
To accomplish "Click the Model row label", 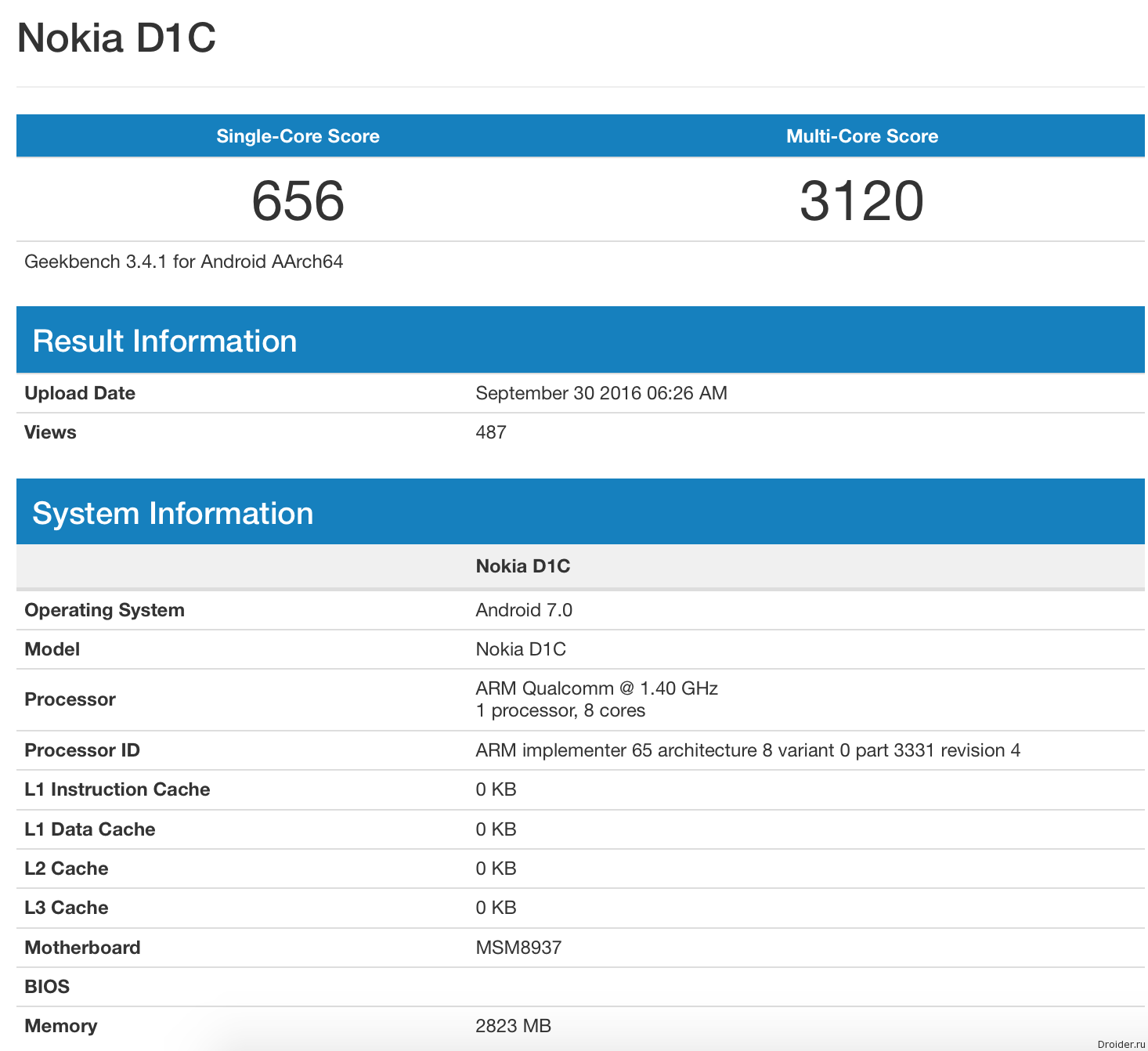I will click(x=52, y=649).
